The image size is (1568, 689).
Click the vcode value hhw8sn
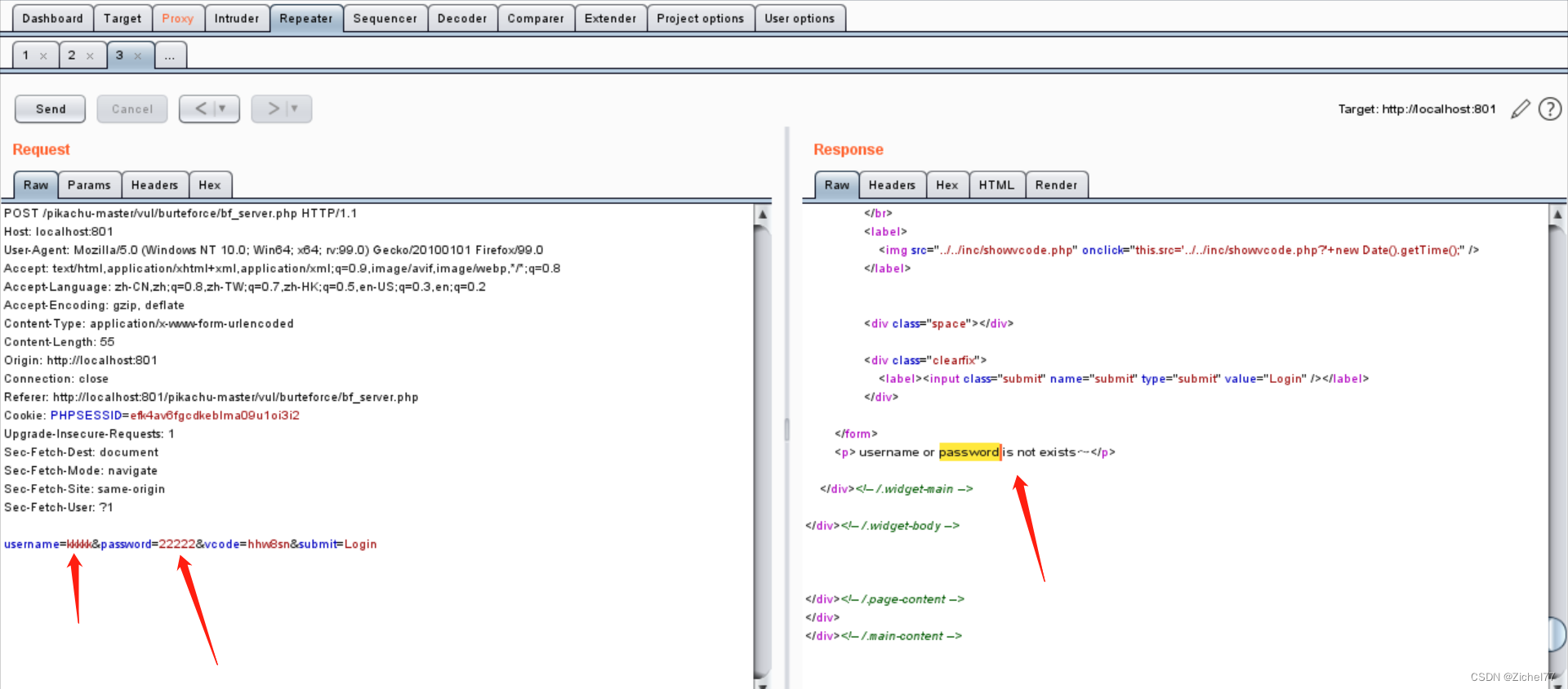(269, 545)
